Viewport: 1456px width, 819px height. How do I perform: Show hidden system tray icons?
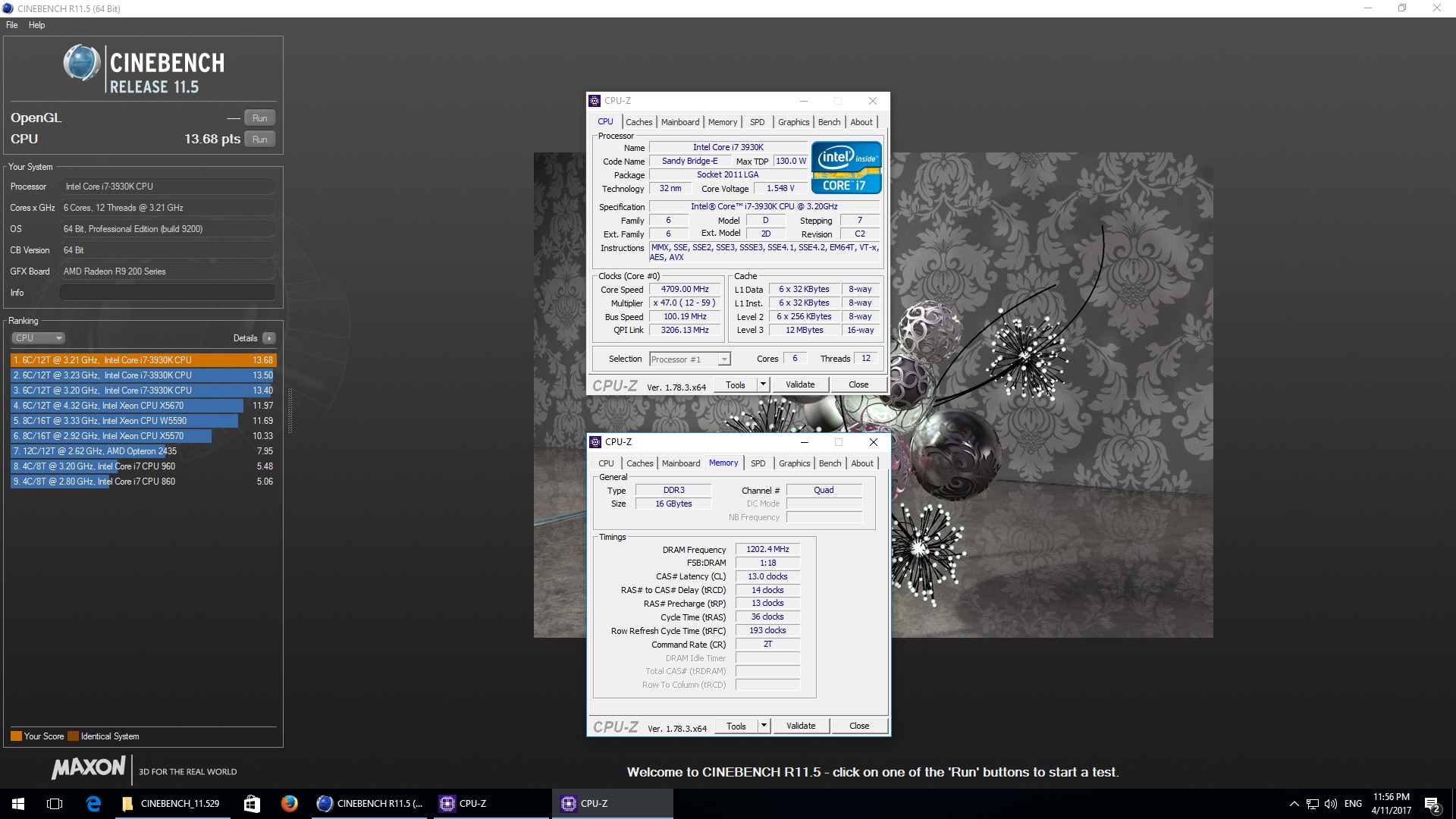1294,804
